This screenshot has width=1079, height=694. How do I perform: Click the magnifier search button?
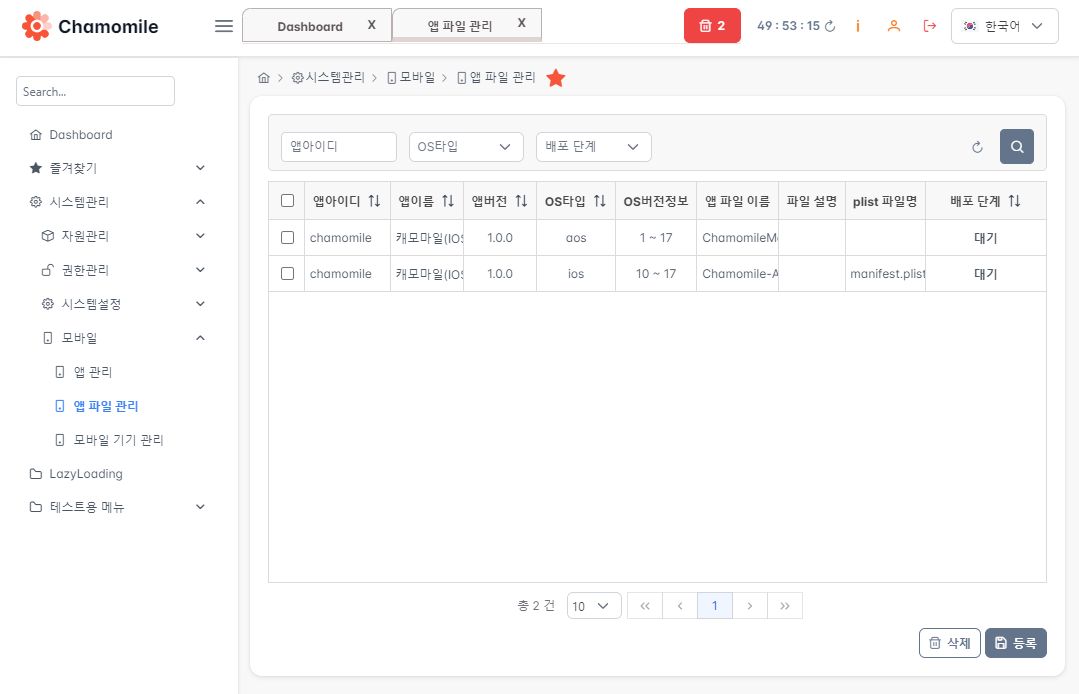tap(1016, 147)
